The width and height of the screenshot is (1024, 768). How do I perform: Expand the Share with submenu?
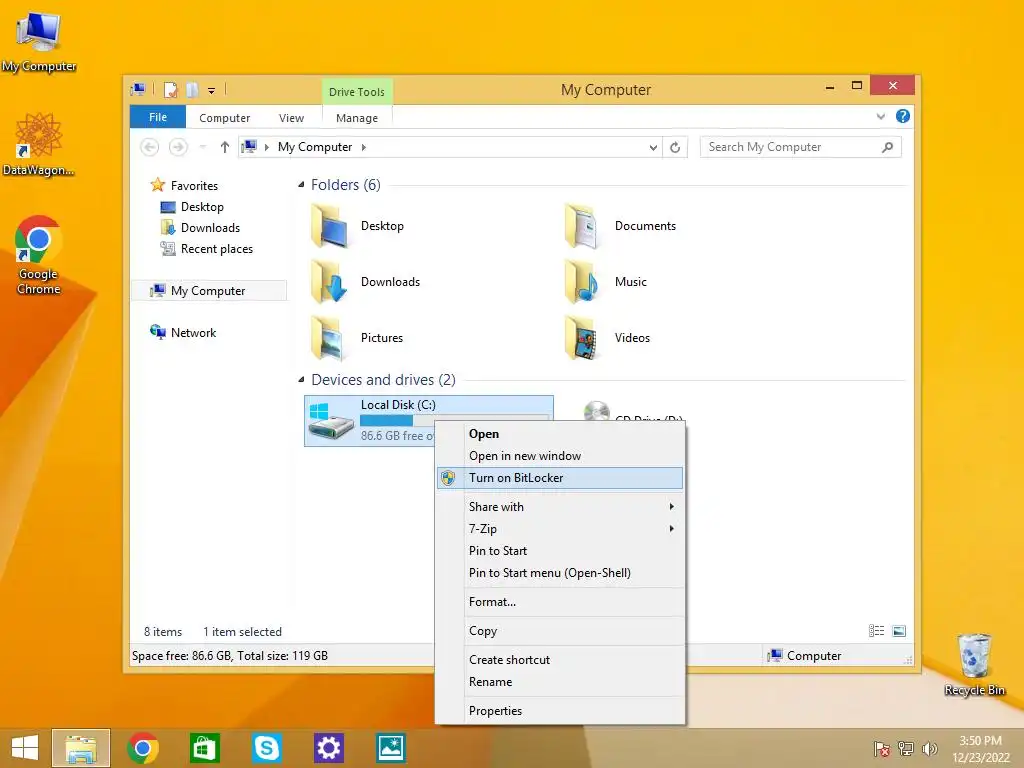coord(560,507)
